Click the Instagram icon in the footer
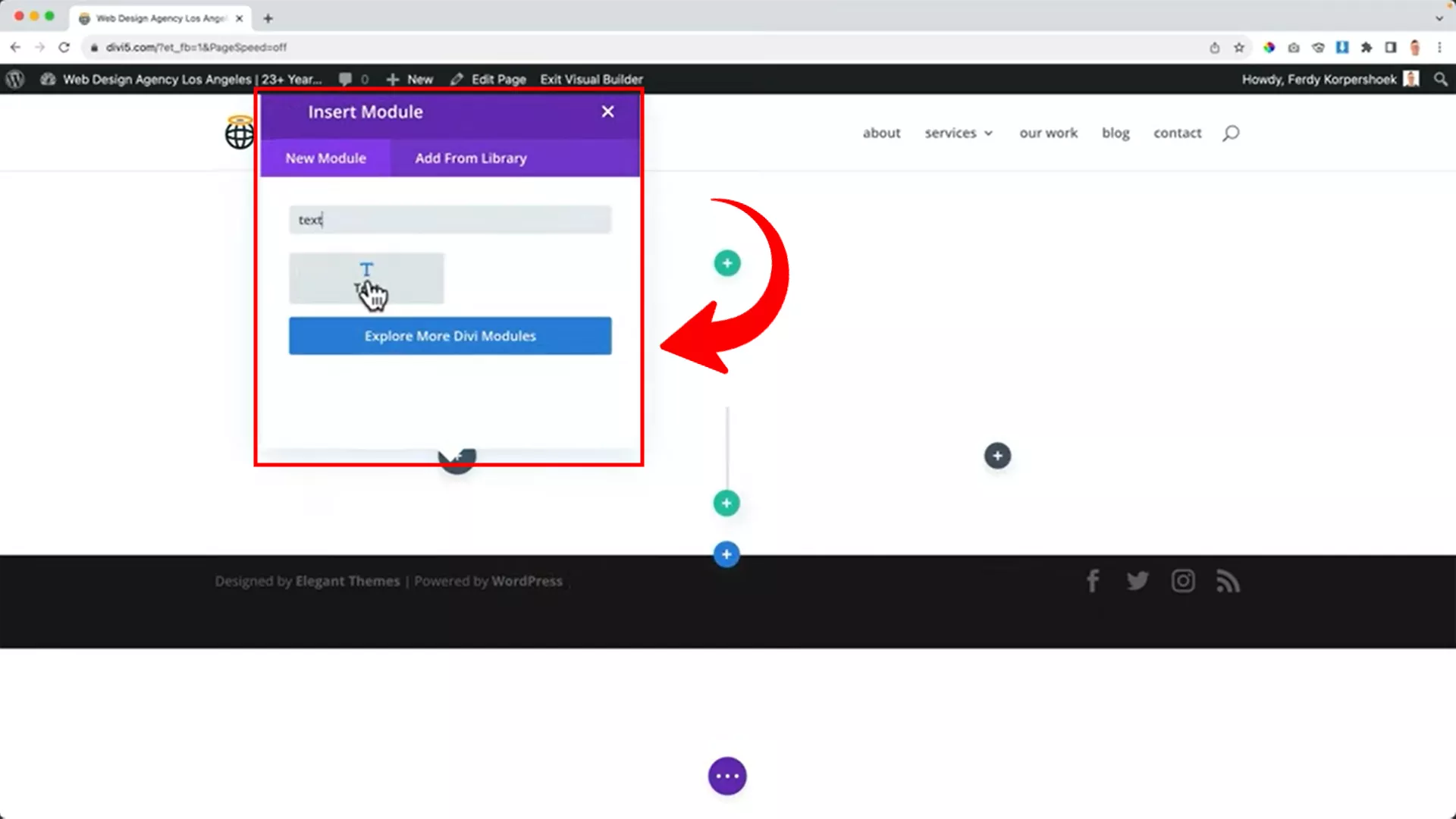 (x=1183, y=580)
